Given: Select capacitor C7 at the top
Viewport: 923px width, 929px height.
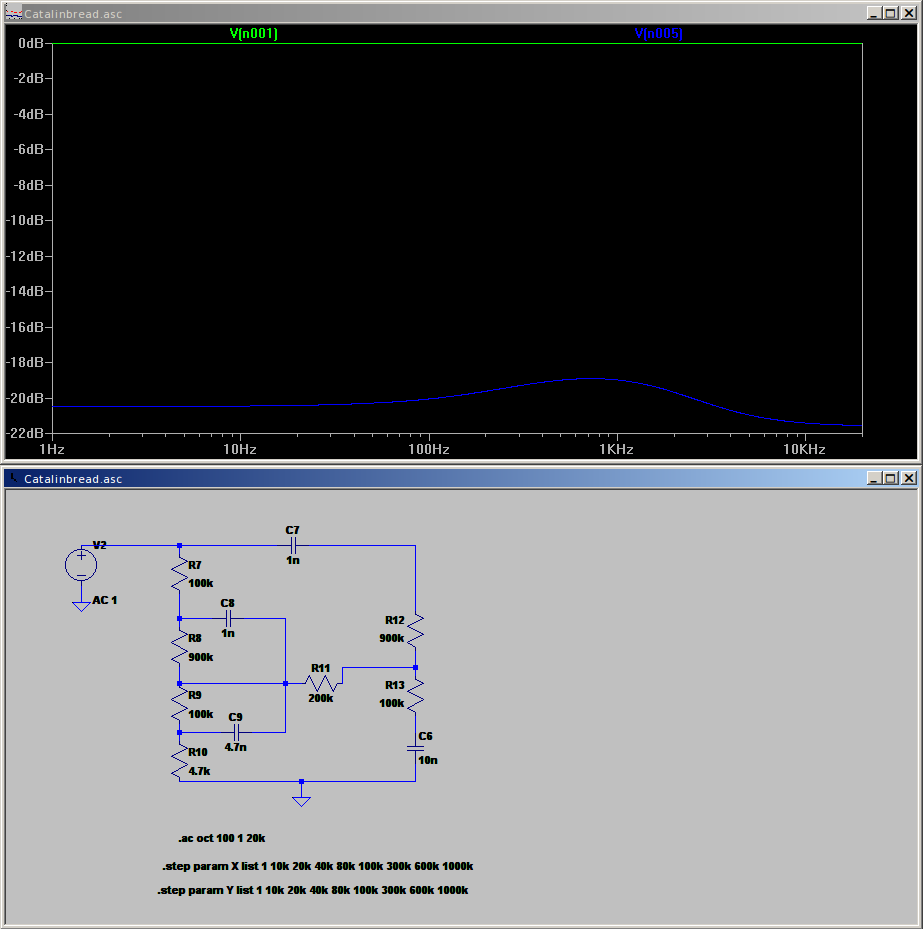Looking at the screenshot, I should point(292,545).
